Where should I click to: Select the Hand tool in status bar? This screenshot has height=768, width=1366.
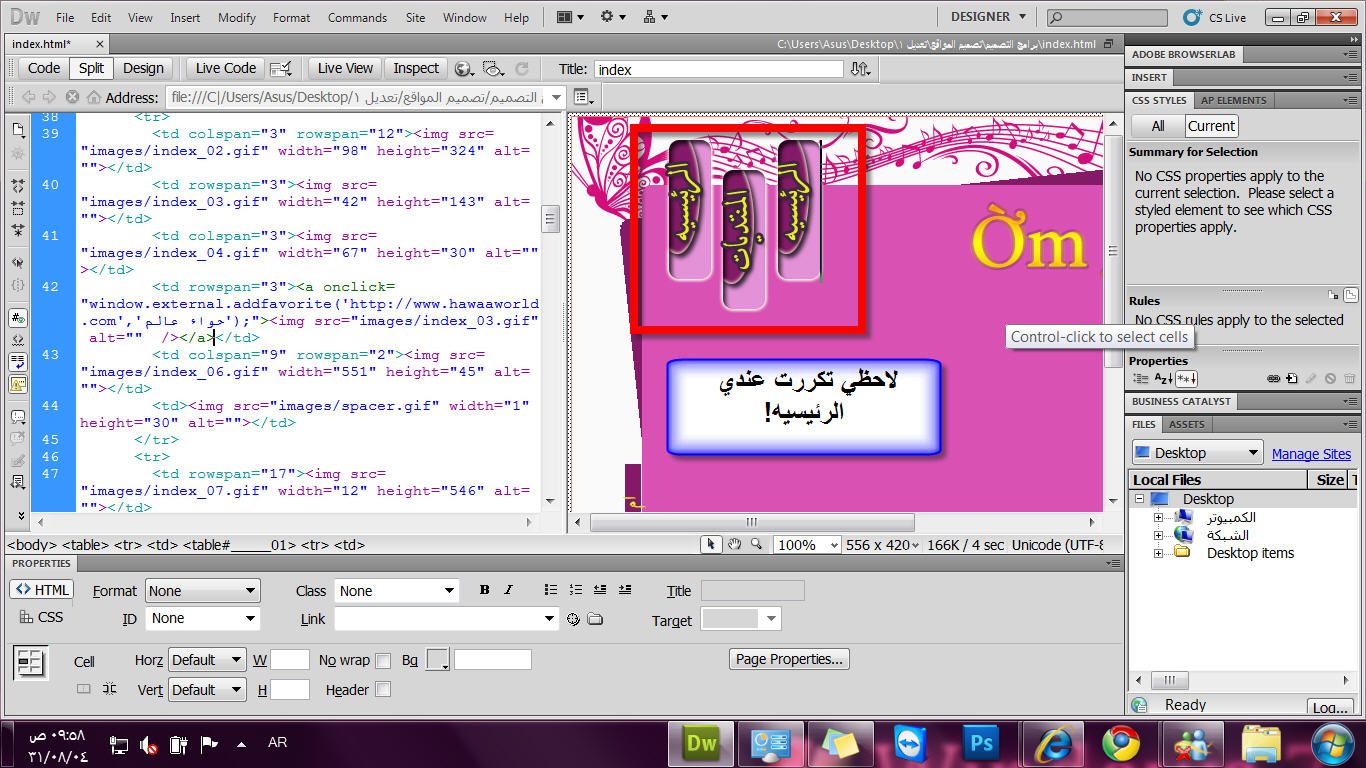[x=735, y=544]
